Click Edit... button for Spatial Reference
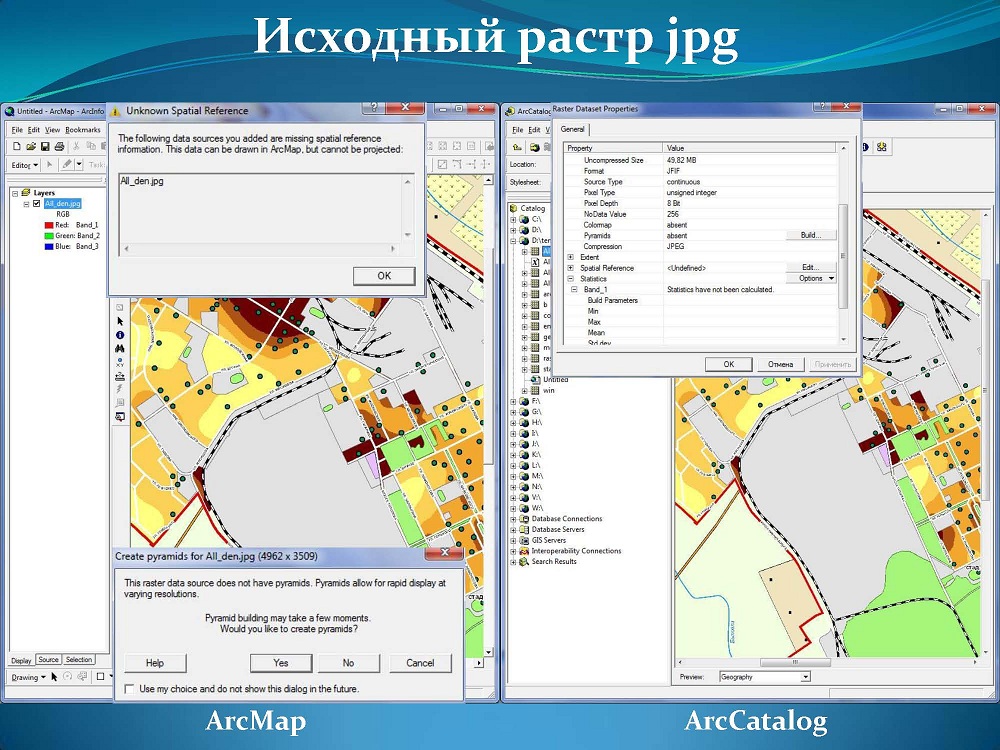 click(810, 268)
